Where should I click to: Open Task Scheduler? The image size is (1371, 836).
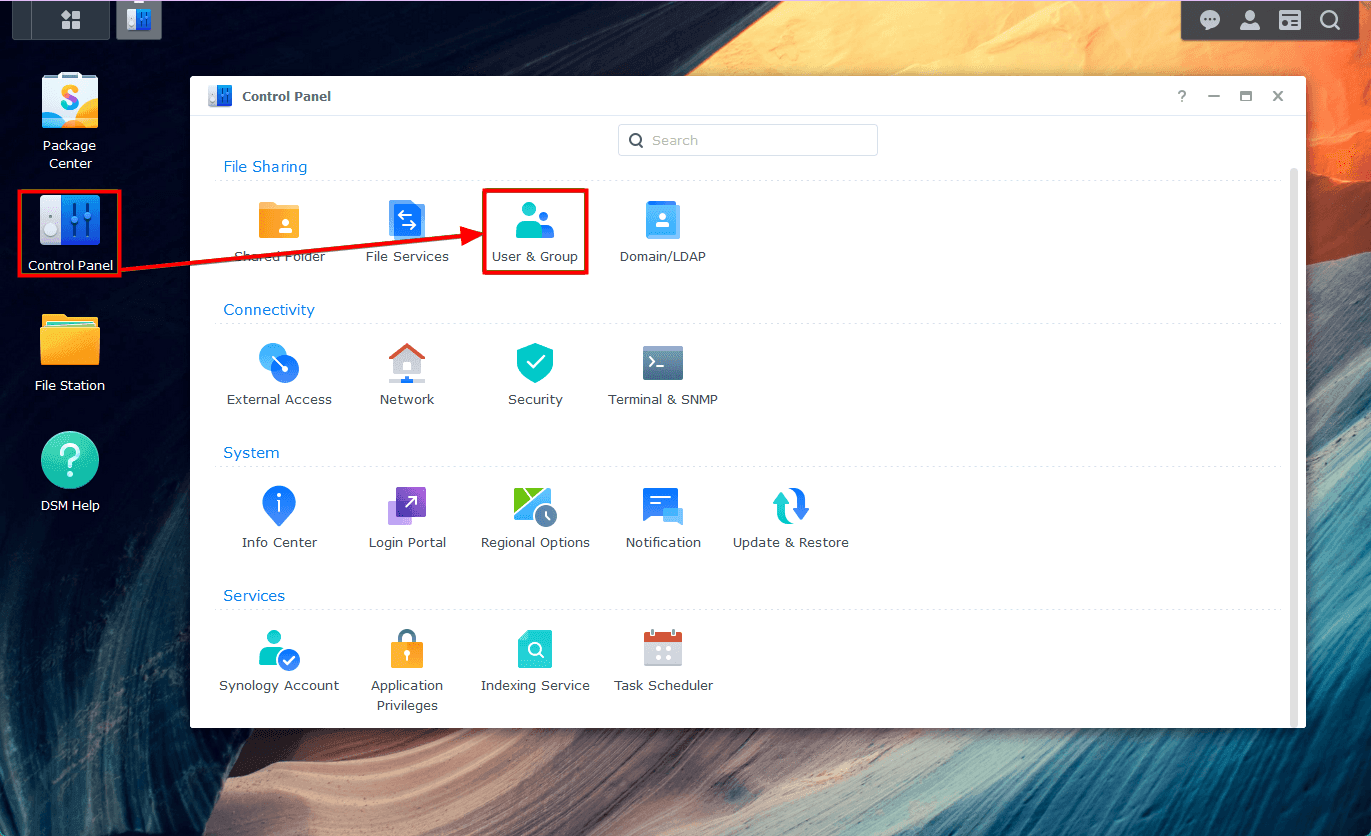662,660
